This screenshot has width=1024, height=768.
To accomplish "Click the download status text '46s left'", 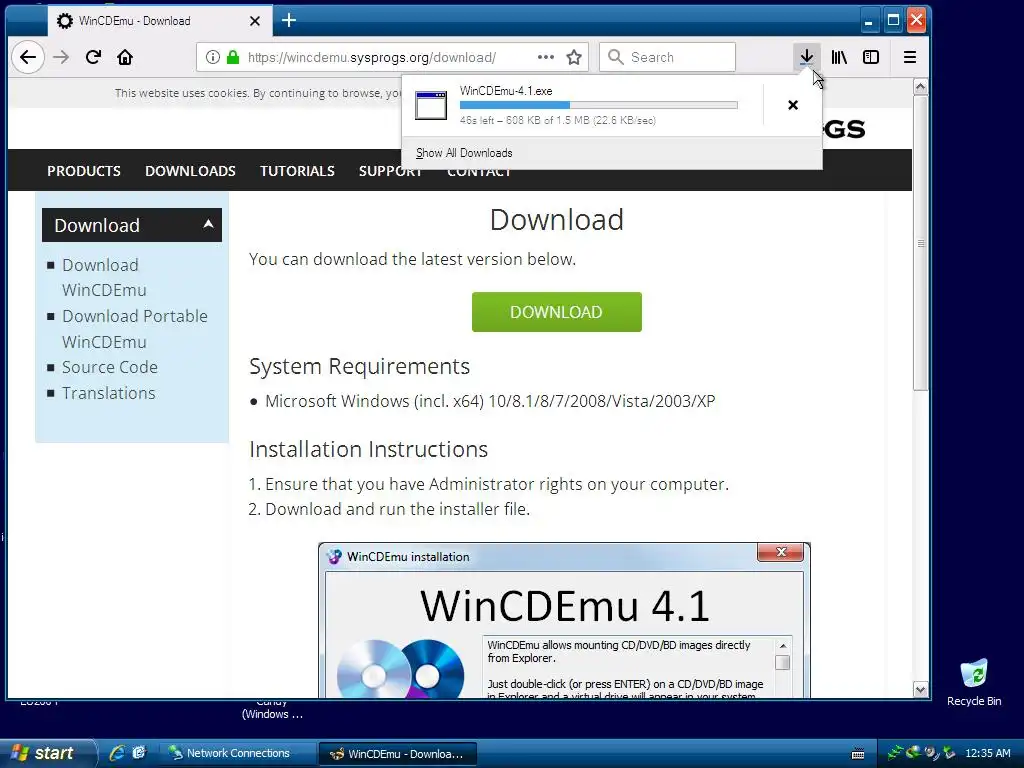I will tap(477, 120).
